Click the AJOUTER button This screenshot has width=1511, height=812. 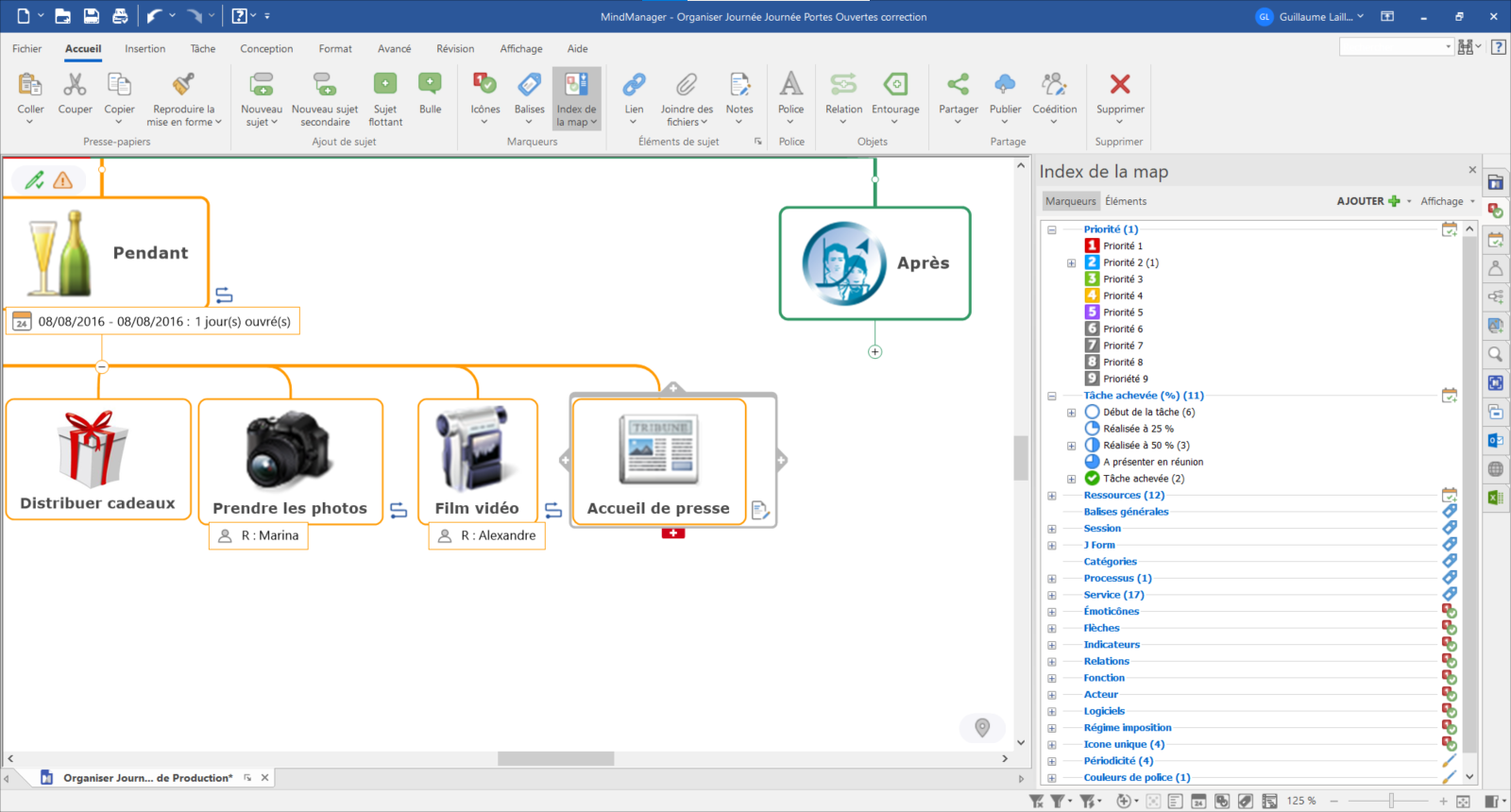(x=1367, y=201)
